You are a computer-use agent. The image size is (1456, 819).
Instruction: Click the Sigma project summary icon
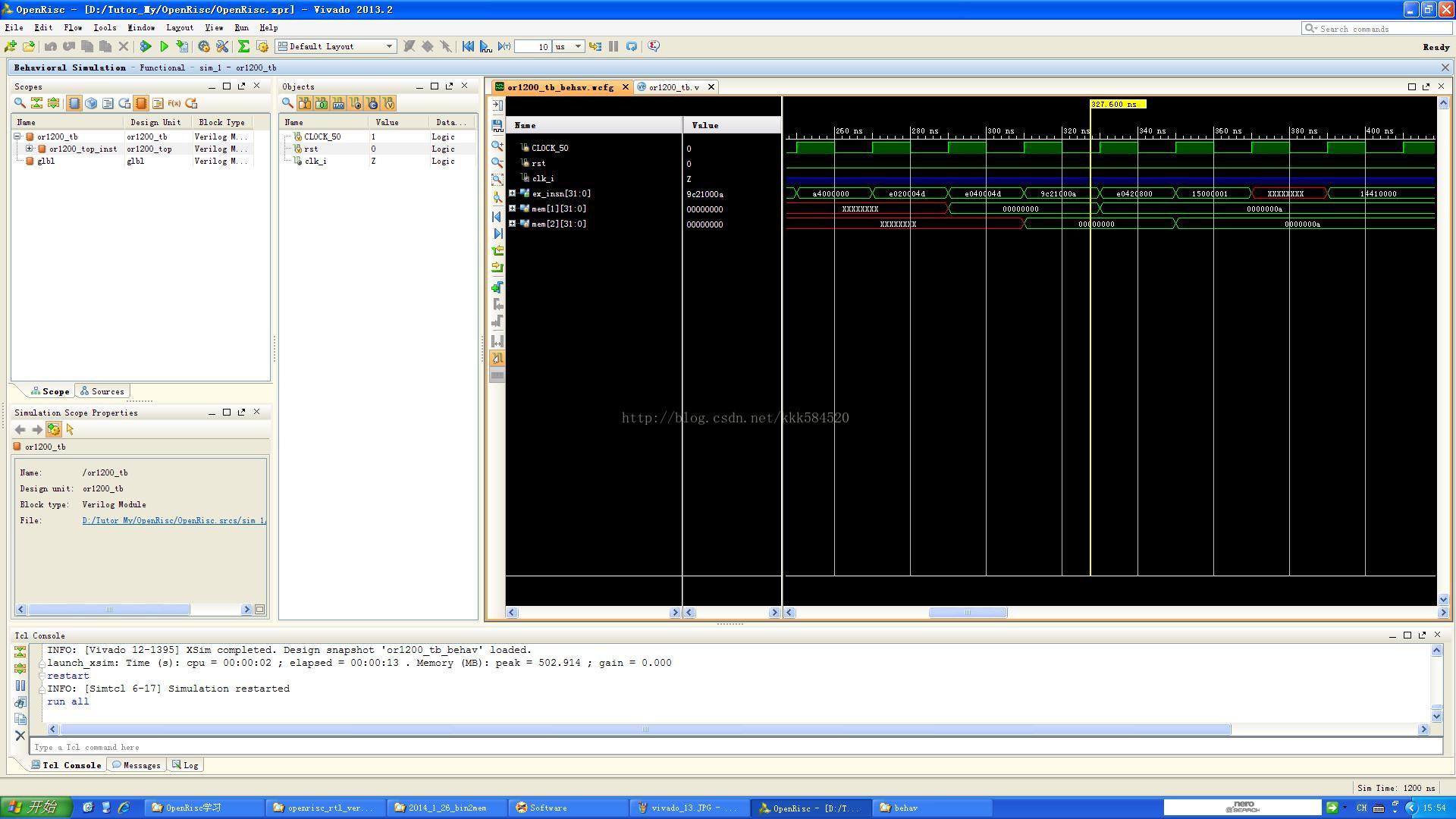pos(243,46)
